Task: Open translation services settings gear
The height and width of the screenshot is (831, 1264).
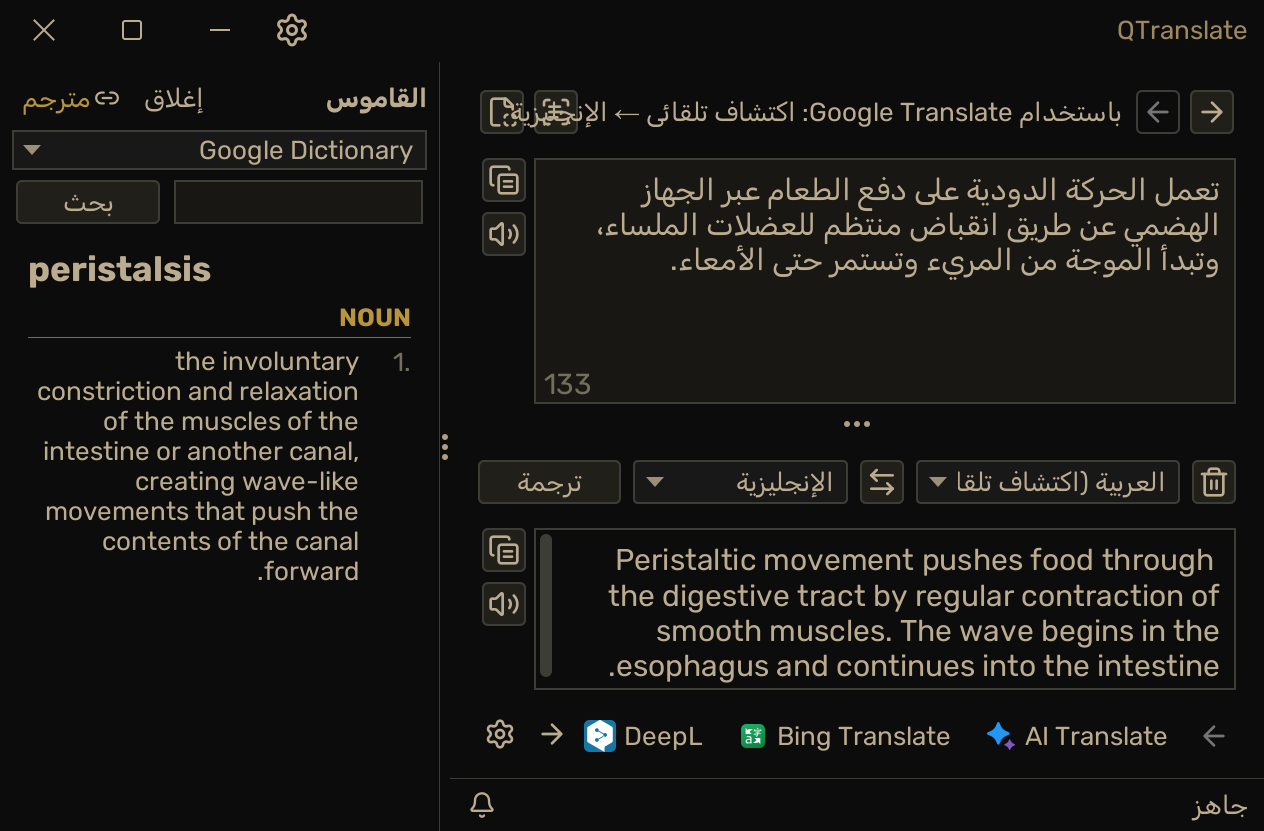Action: point(499,735)
